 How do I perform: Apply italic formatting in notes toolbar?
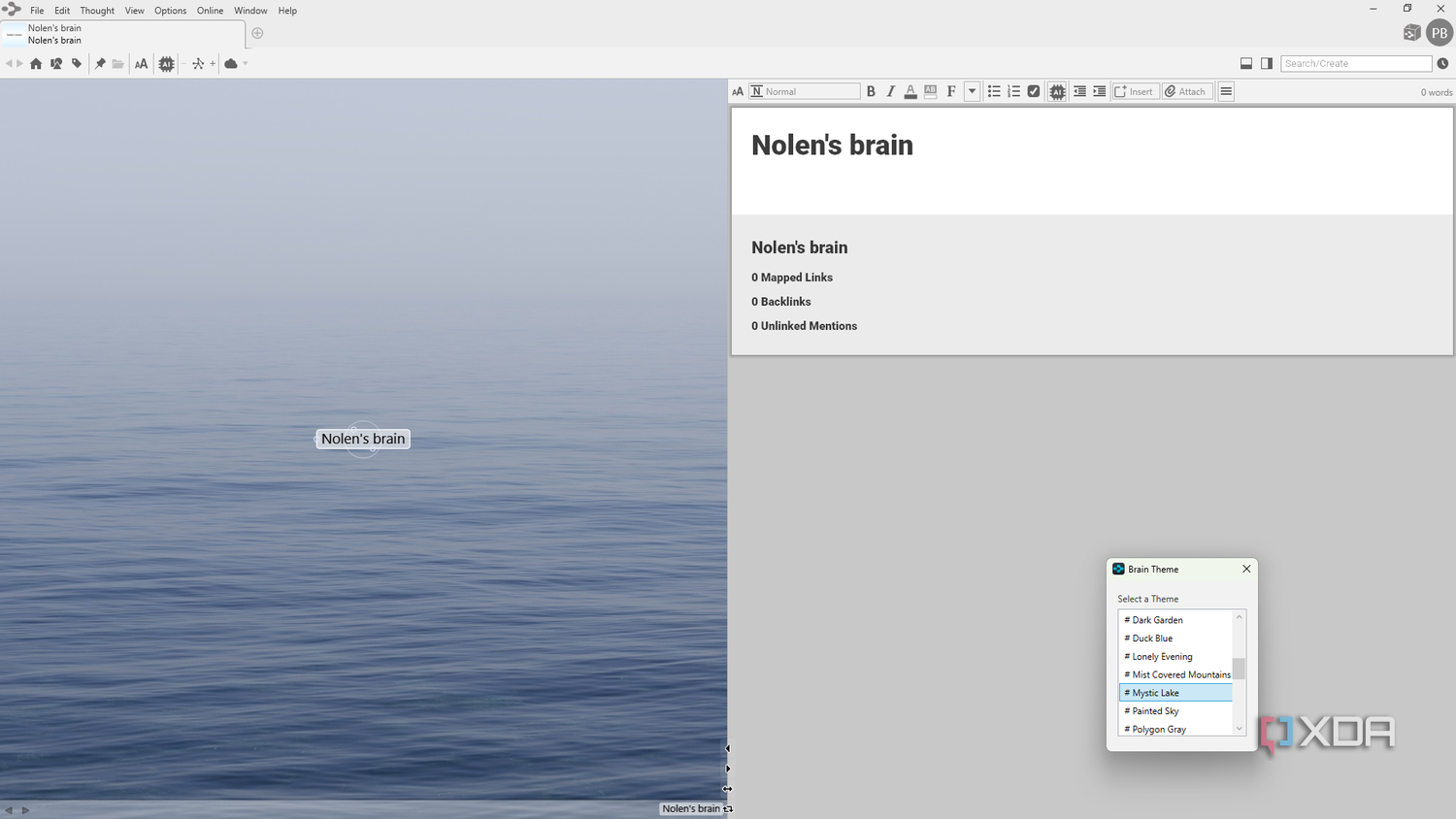(x=890, y=91)
